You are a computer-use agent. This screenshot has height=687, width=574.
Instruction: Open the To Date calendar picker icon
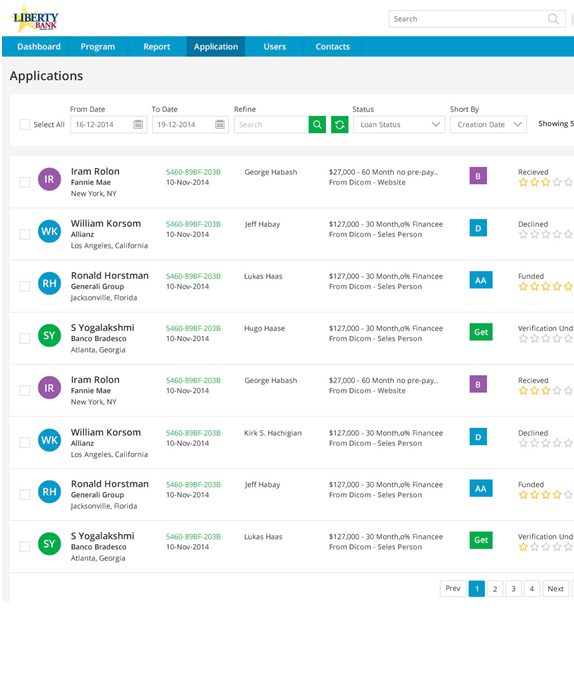pyautogui.click(x=220, y=124)
